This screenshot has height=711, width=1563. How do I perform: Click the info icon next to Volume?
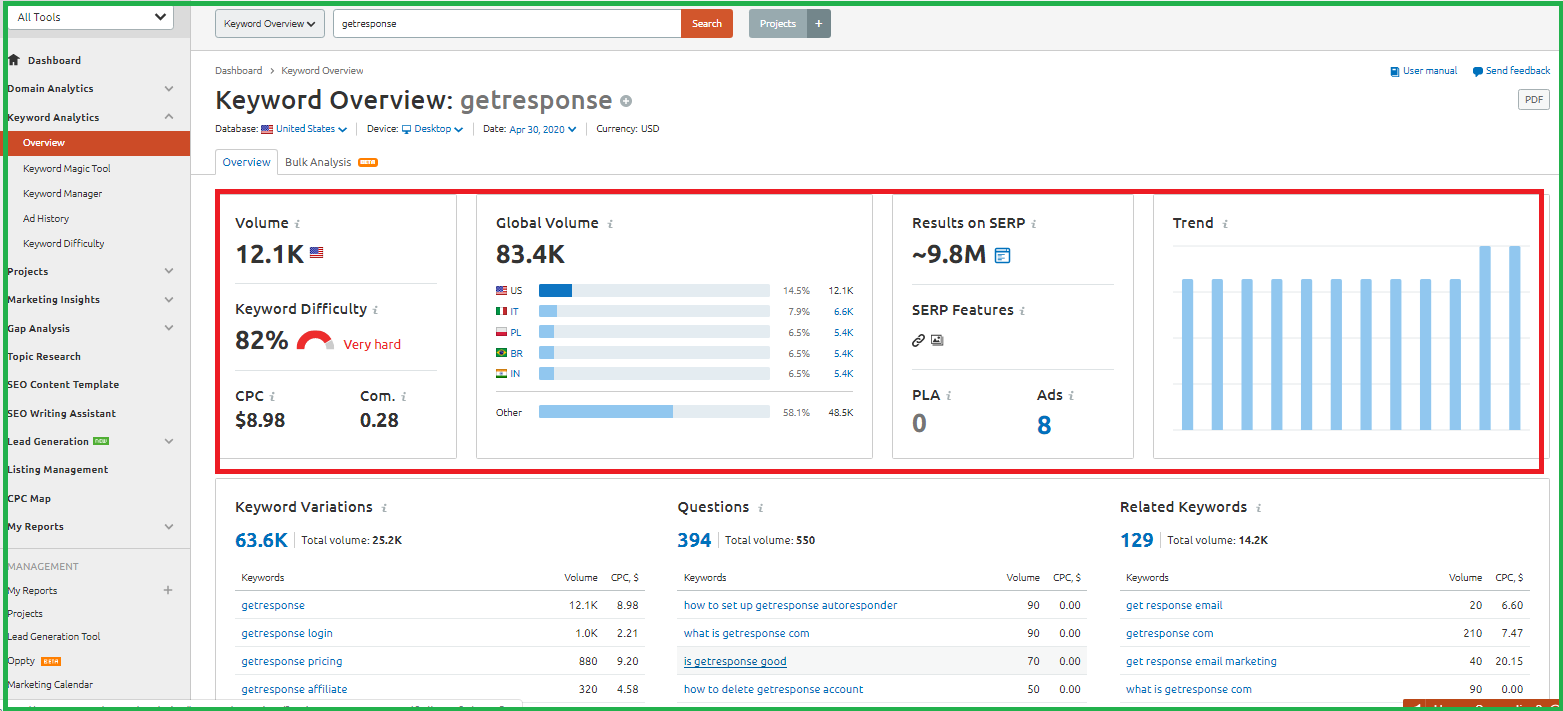pos(297,224)
